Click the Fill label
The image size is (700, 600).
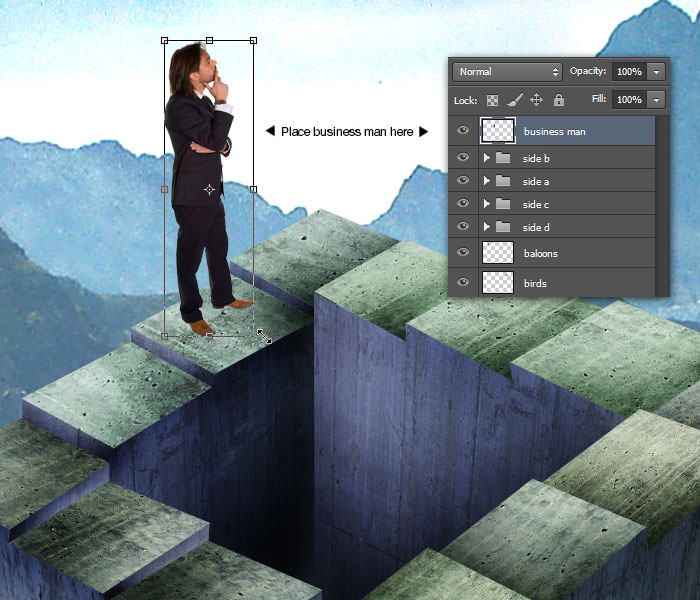tap(599, 99)
